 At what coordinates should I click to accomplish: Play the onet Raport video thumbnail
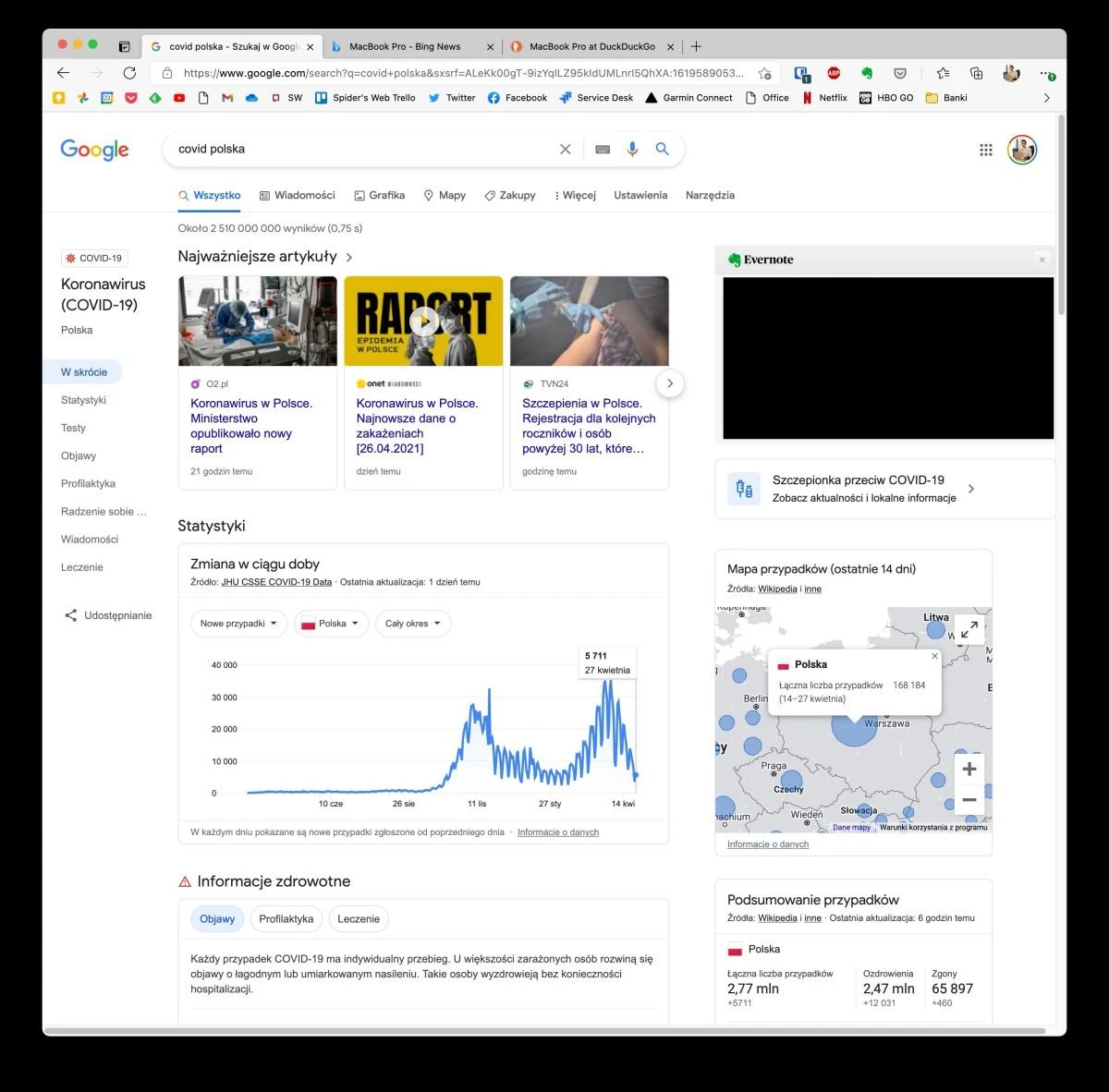point(423,321)
